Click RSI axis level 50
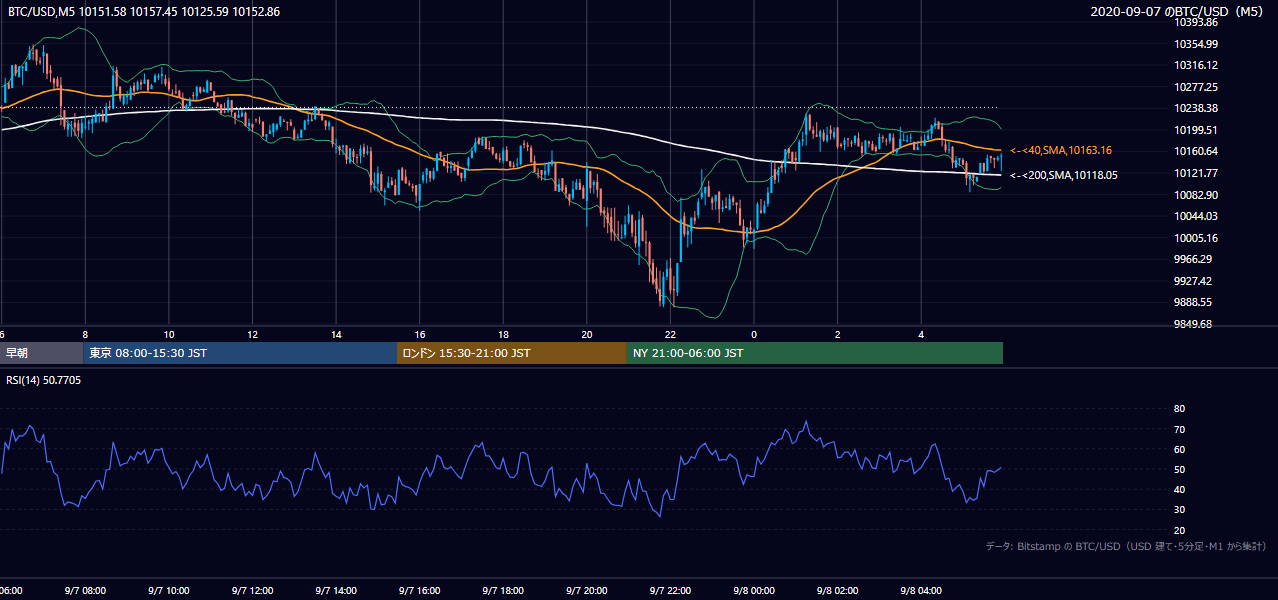Screen dimensions: 1278x600 click(x=1180, y=469)
